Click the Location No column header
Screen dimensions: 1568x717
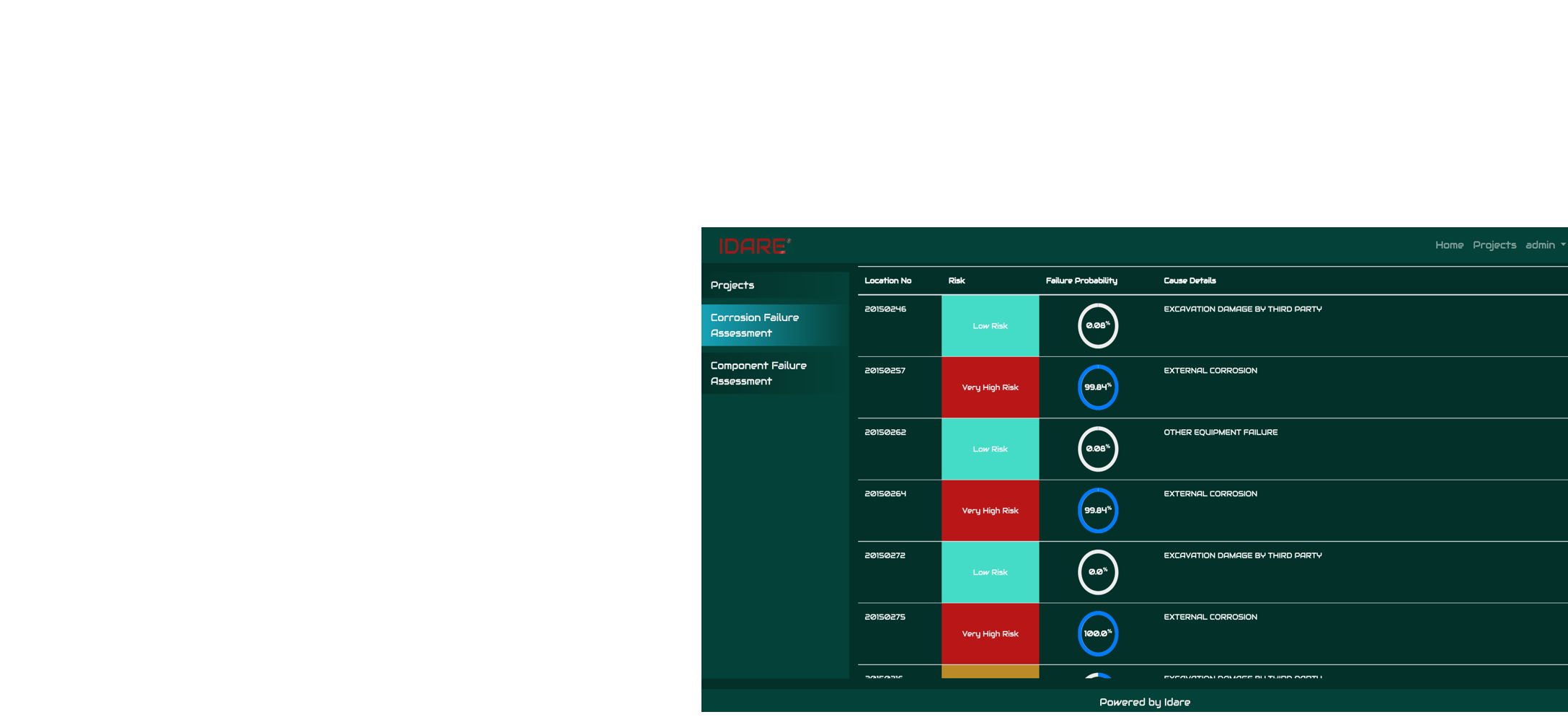click(887, 281)
